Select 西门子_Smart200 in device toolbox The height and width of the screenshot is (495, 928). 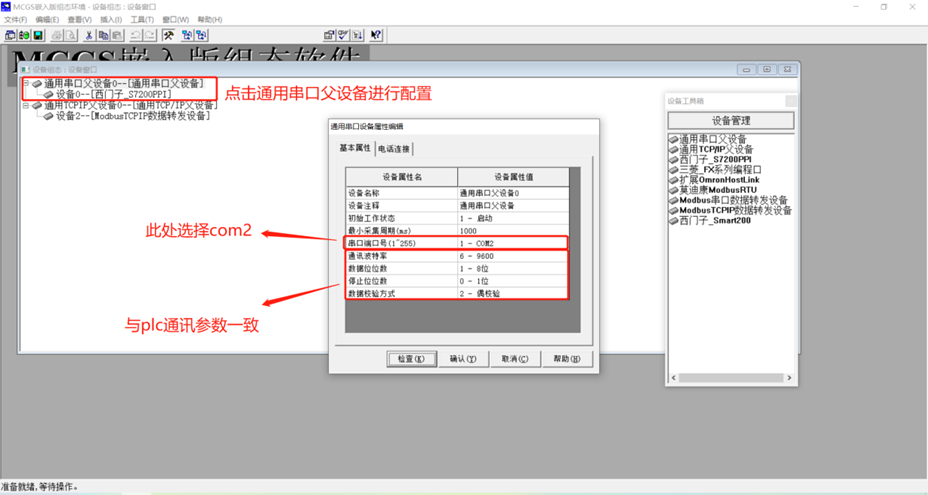(710, 220)
